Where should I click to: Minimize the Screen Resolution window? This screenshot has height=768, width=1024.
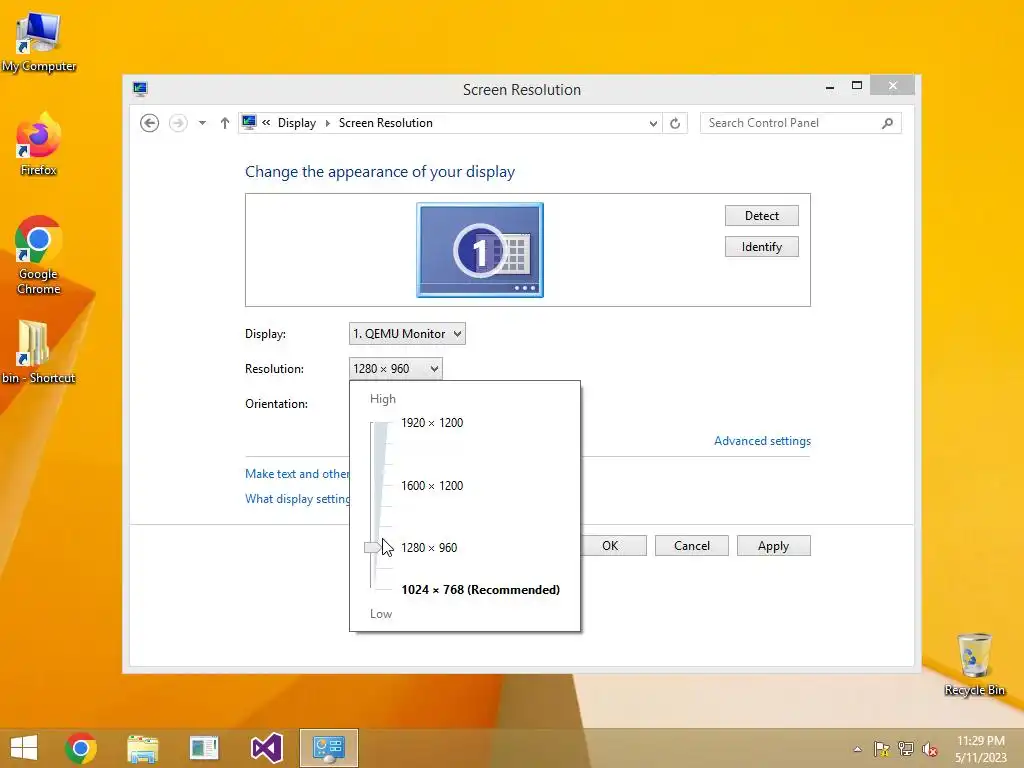pyautogui.click(x=829, y=86)
